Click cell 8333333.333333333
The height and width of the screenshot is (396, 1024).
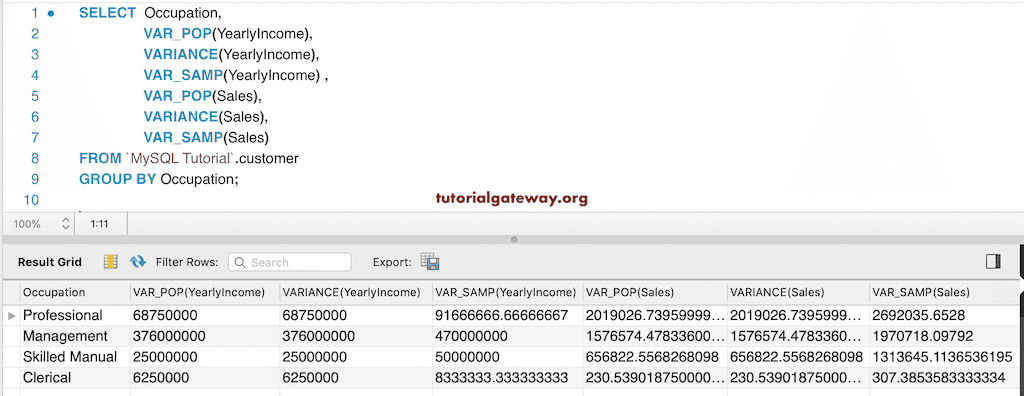(x=507, y=378)
